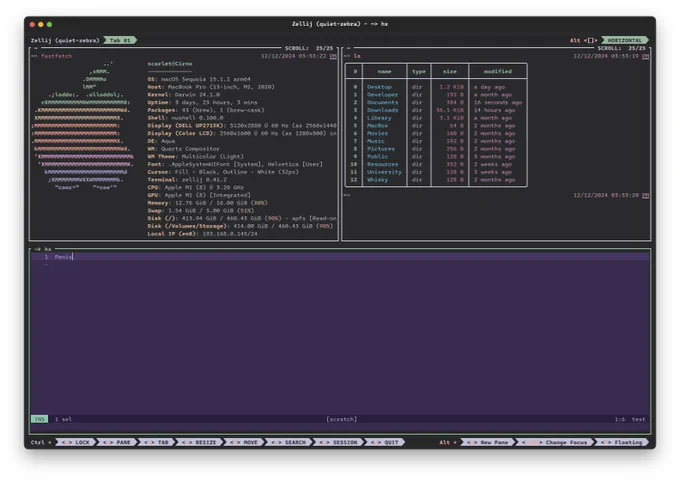
Task: Click the HORIZONTAL layout indicator
Action: click(624, 40)
